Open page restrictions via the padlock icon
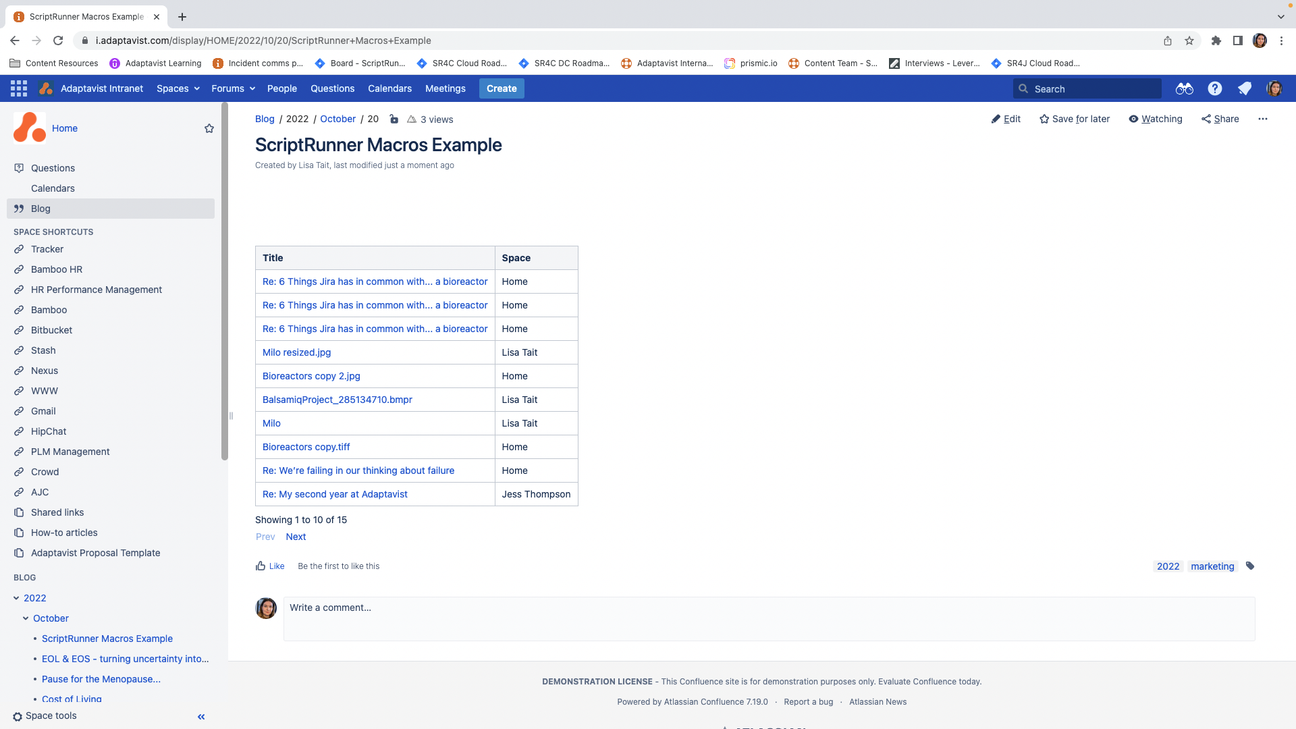The image size is (1296, 729). (x=394, y=118)
